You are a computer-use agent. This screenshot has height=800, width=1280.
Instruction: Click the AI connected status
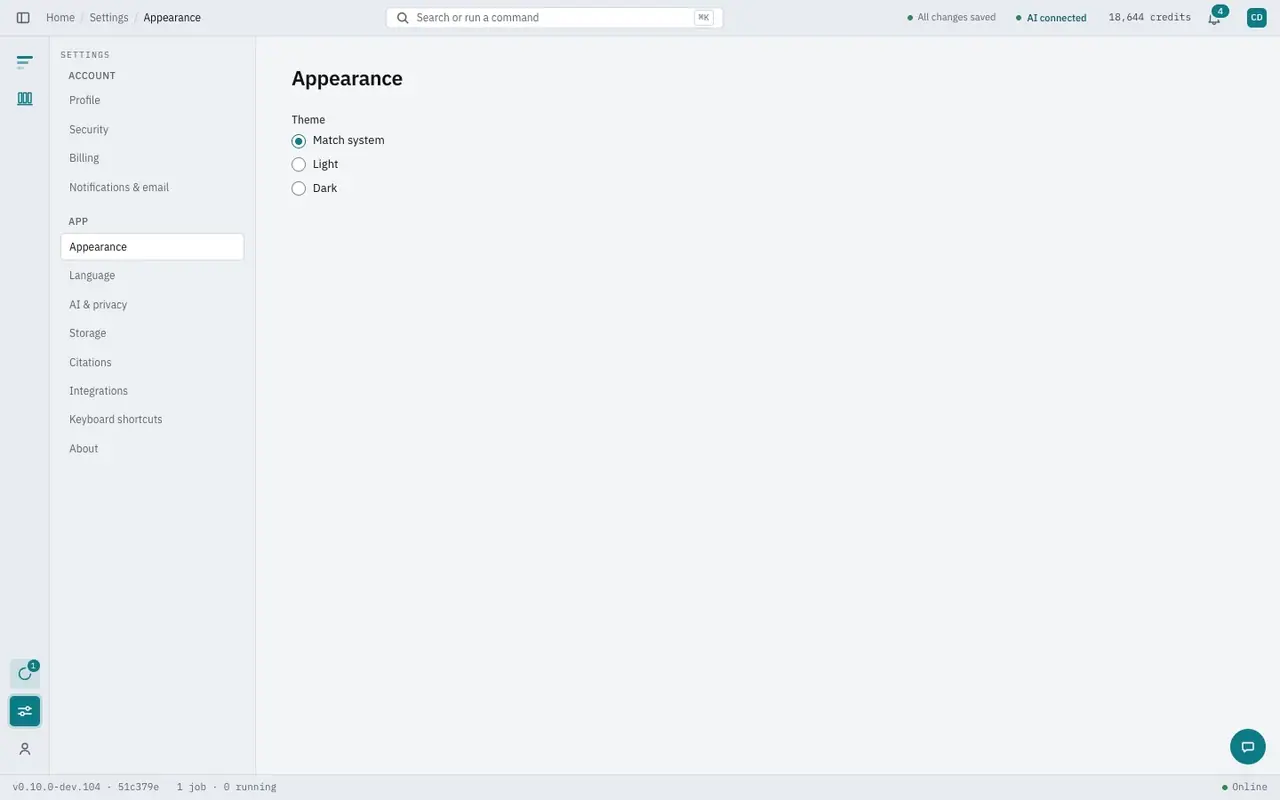1051,18
